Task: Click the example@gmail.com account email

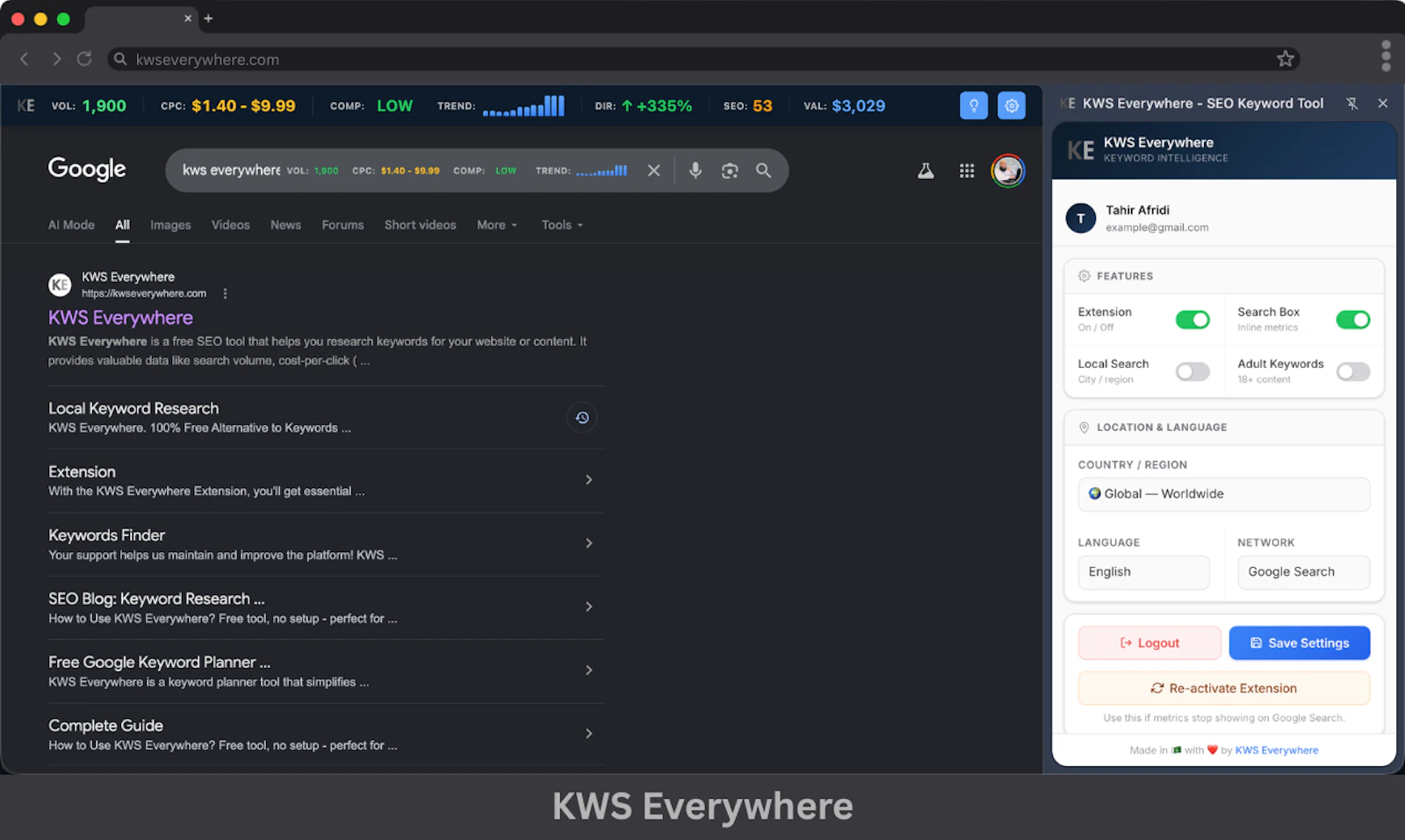Action: (x=1156, y=227)
